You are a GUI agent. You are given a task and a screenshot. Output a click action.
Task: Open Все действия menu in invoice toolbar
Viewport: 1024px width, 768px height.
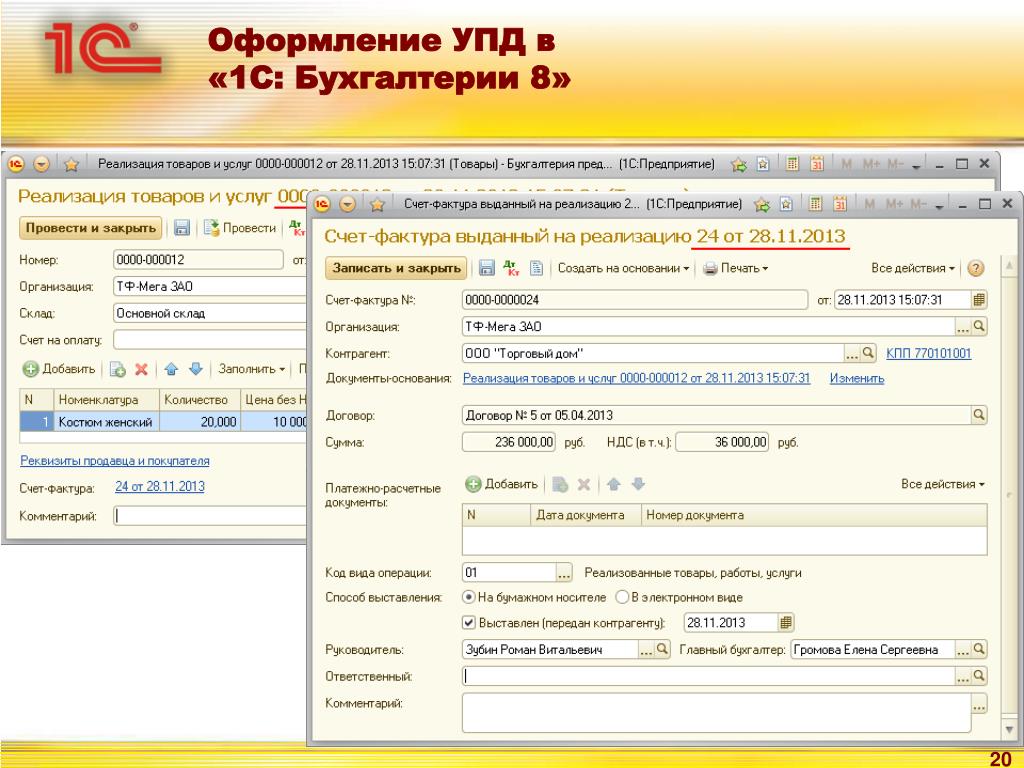(913, 268)
